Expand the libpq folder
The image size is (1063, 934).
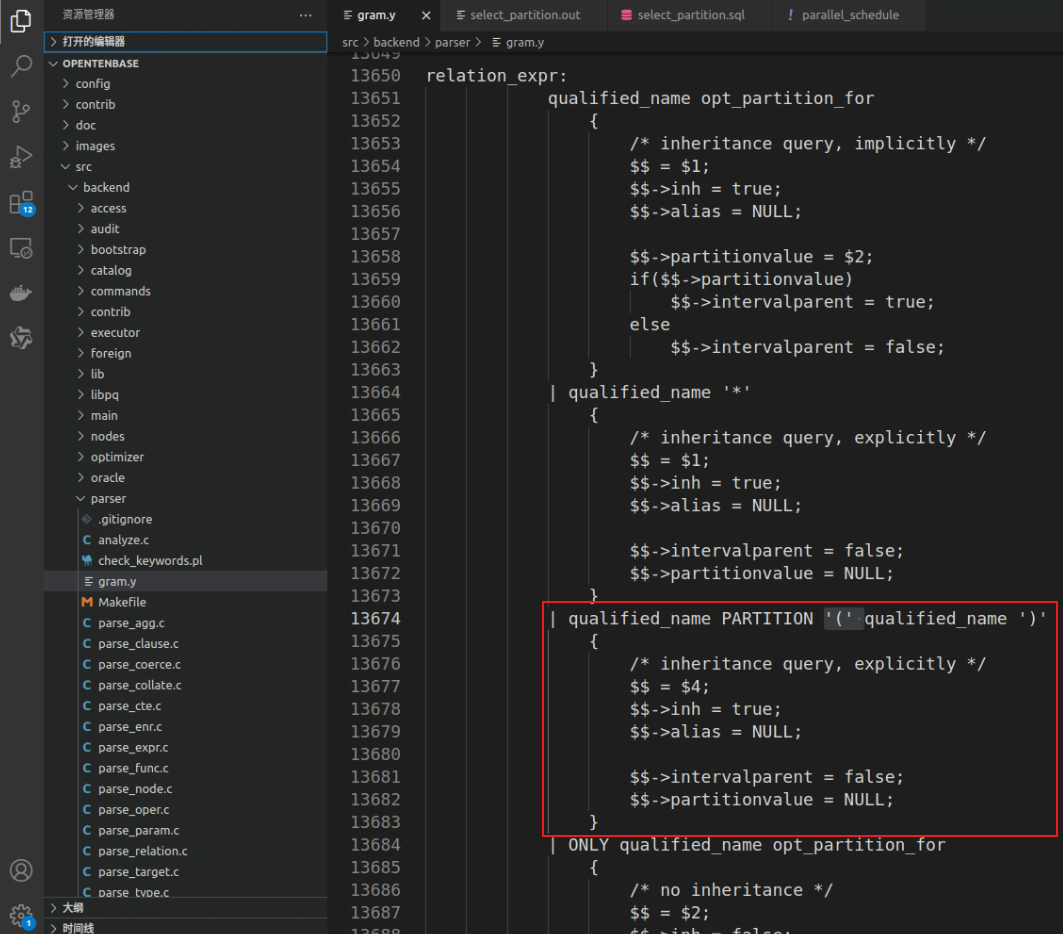(186, 394)
